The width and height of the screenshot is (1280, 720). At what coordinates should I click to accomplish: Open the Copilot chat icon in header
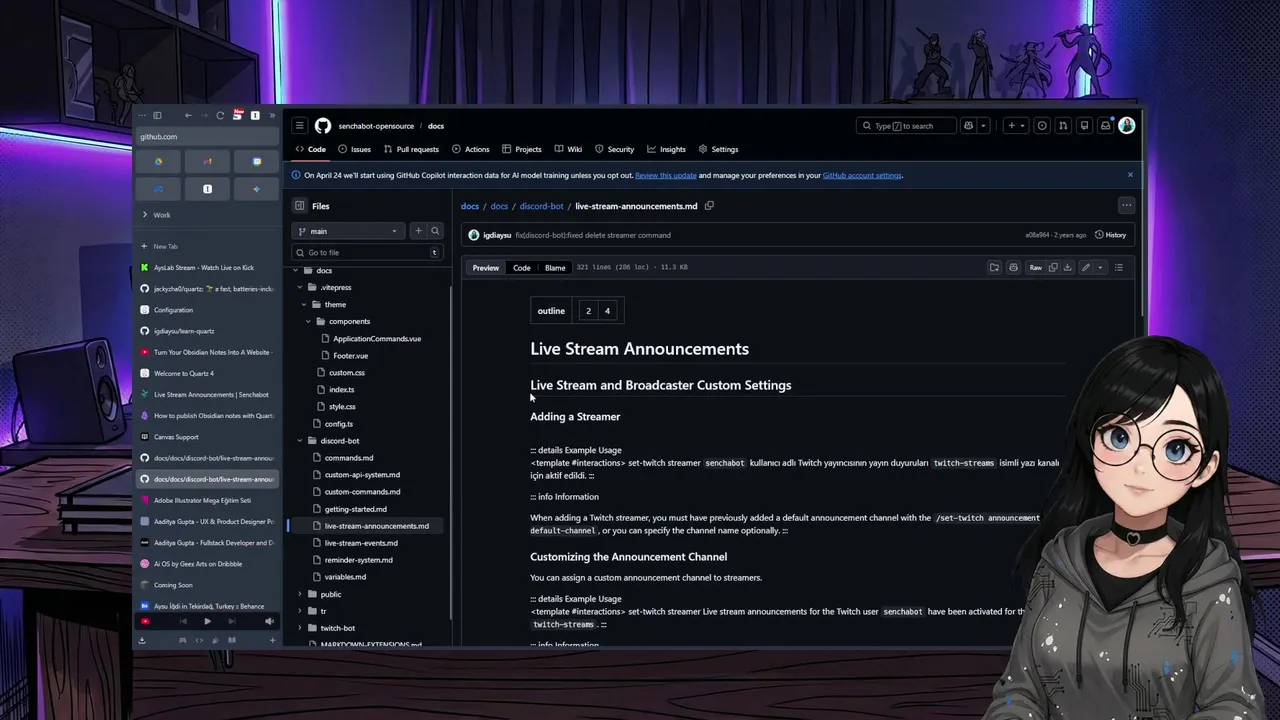pos(968,126)
